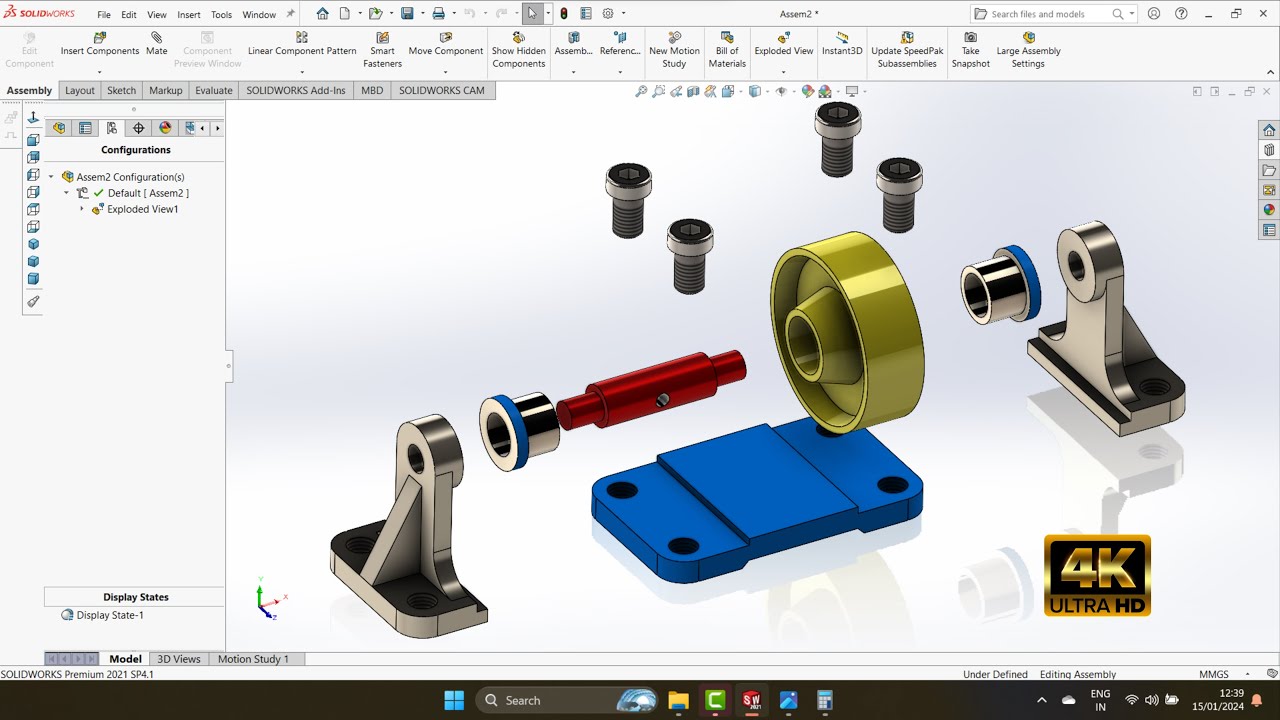Switch to the Sketch tab
This screenshot has height=720, width=1280.
click(121, 90)
